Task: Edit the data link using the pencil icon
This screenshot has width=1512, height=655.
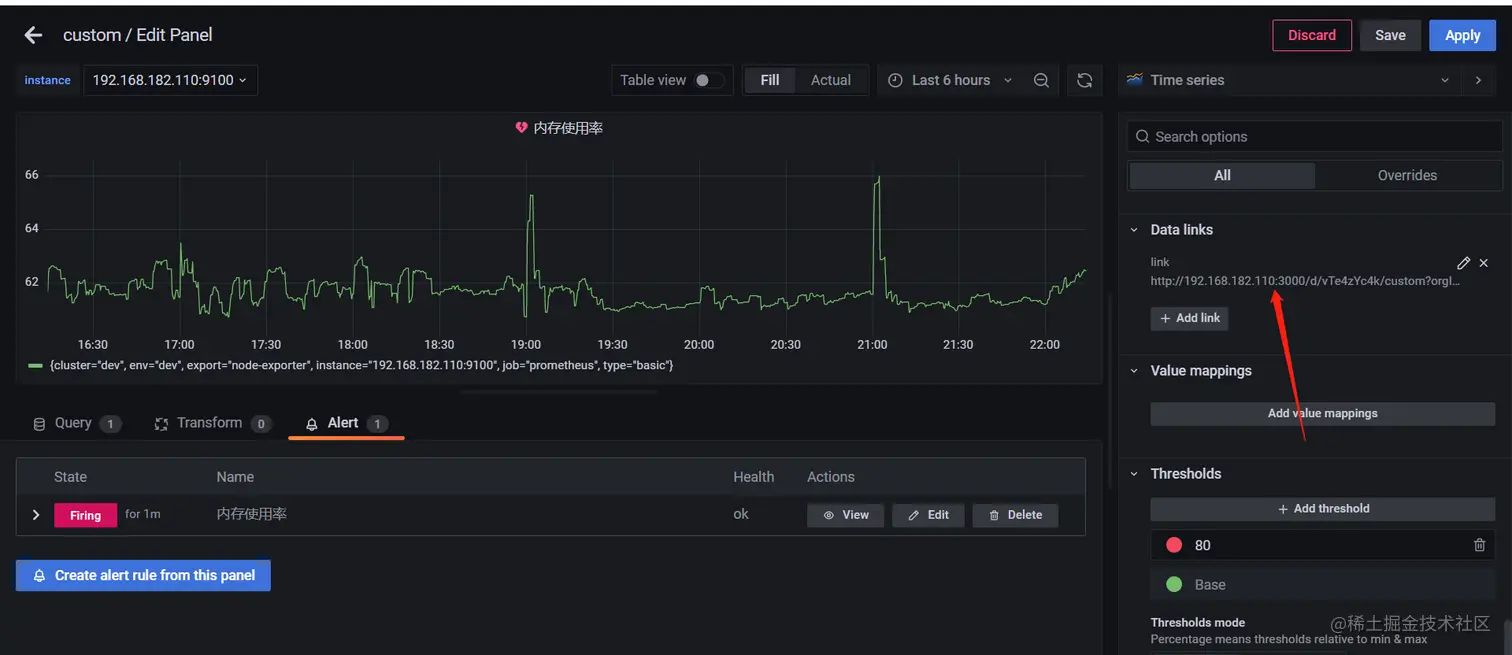Action: pyautogui.click(x=1463, y=263)
